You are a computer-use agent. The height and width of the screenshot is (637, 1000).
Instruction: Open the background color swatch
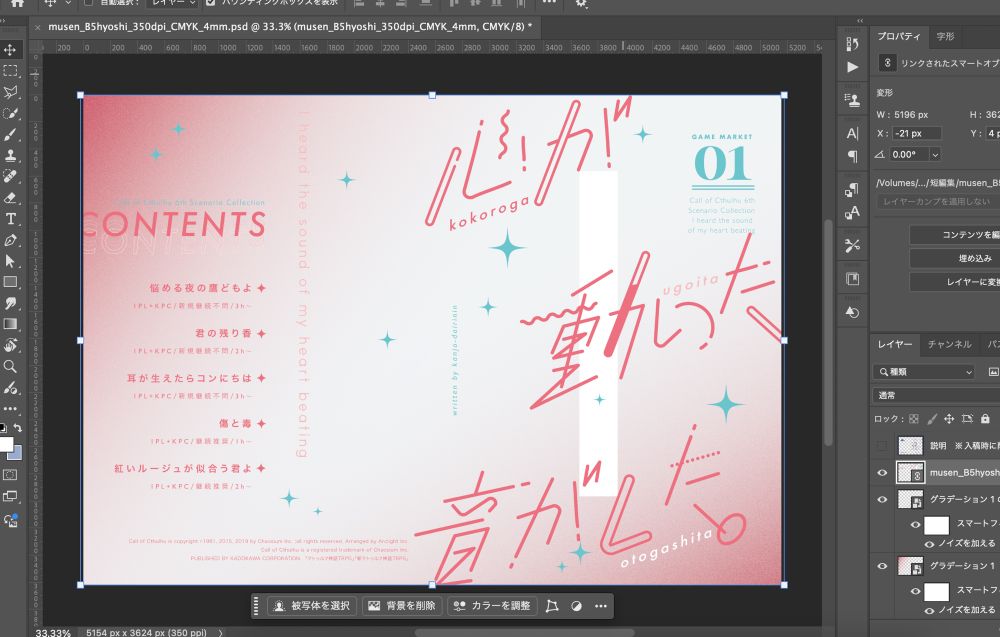(x=17, y=453)
